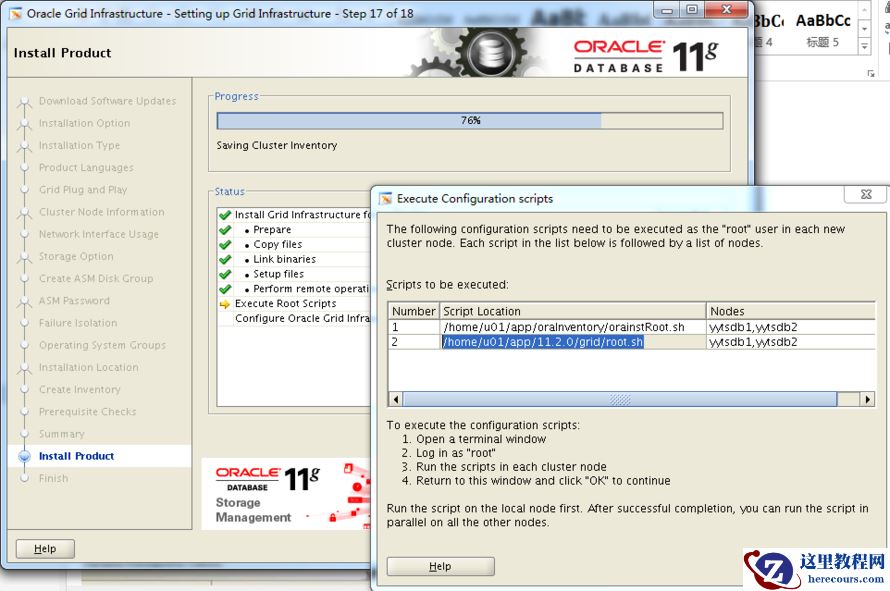The width and height of the screenshot is (890, 591).
Task: Click yellow arrow beside Execute Root Scripts
Action: coord(225,304)
